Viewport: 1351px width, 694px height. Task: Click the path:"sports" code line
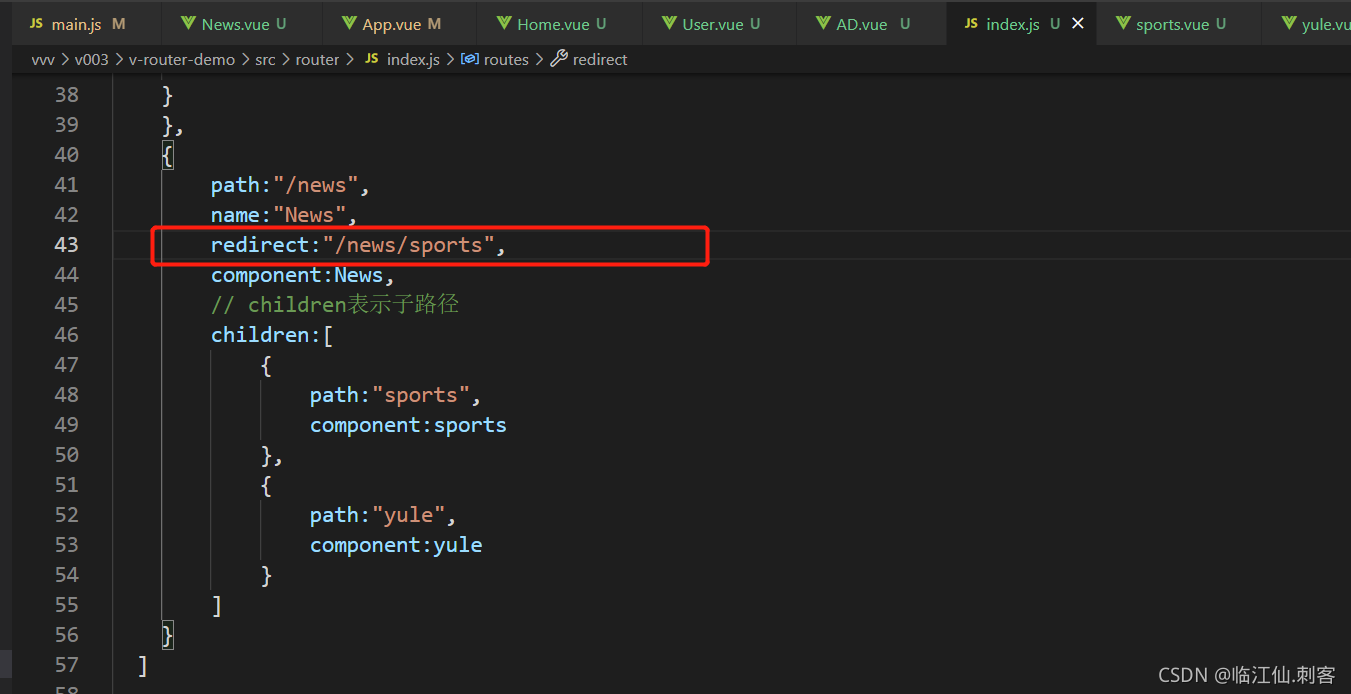point(396,395)
